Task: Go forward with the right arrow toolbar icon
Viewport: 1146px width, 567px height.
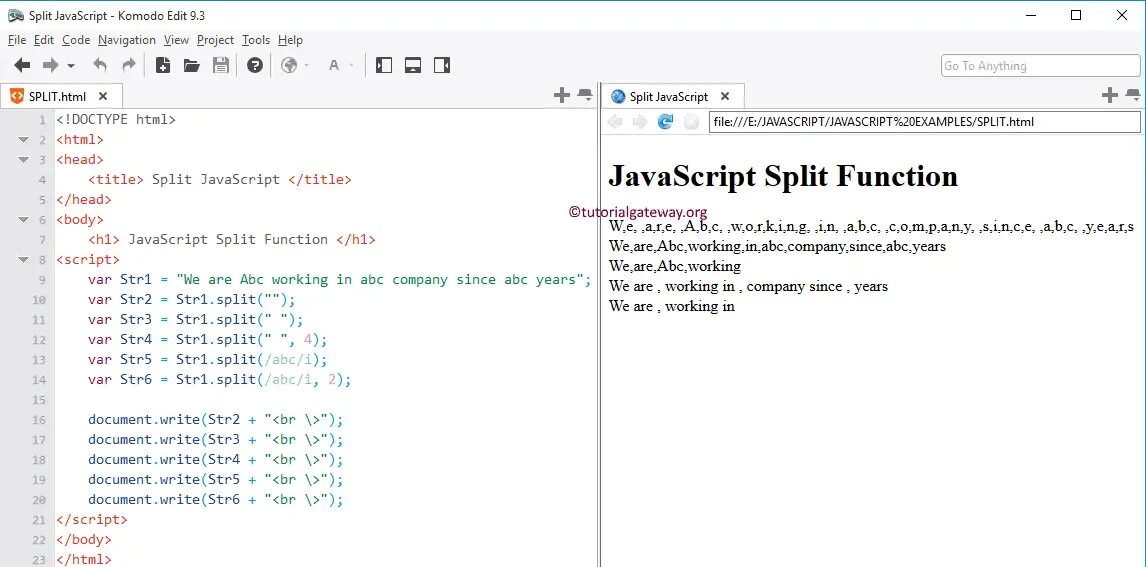Action: coord(50,66)
